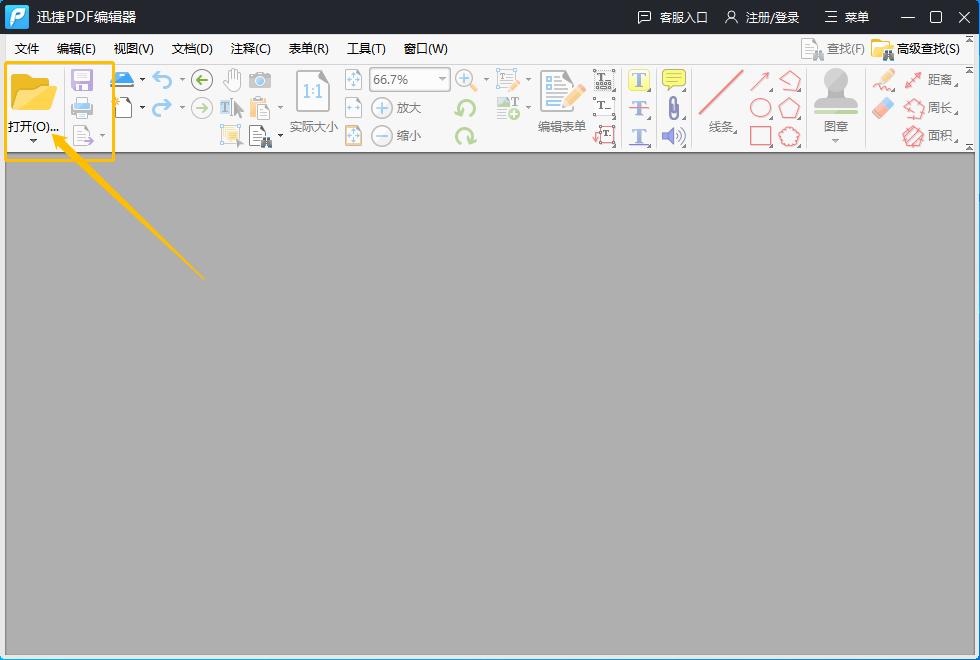Open the stamp options dropdown arrow
The image size is (980, 660).
(836, 141)
